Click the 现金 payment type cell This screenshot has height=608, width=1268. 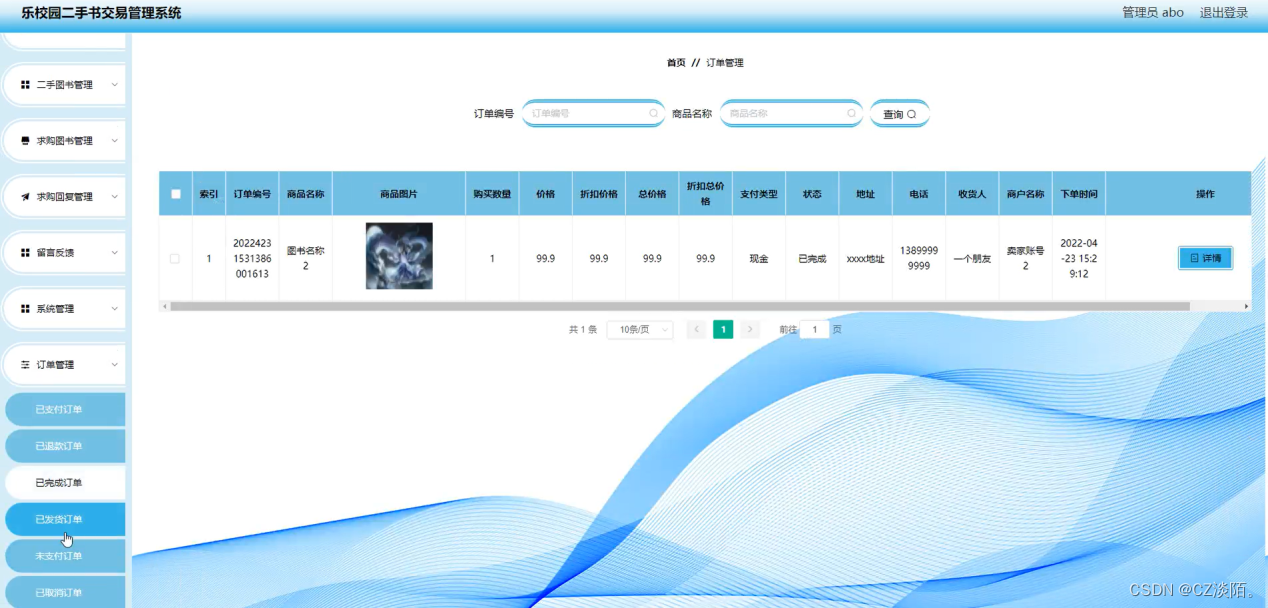pos(759,258)
